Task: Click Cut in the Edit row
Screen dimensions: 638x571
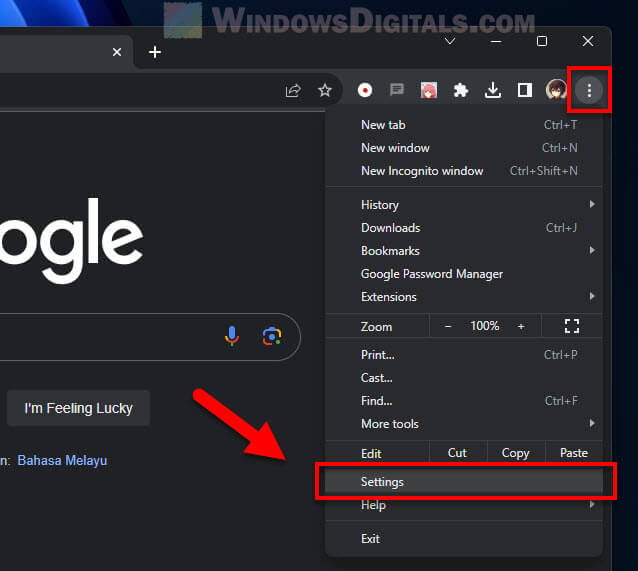Action: pyautogui.click(x=457, y=453)
